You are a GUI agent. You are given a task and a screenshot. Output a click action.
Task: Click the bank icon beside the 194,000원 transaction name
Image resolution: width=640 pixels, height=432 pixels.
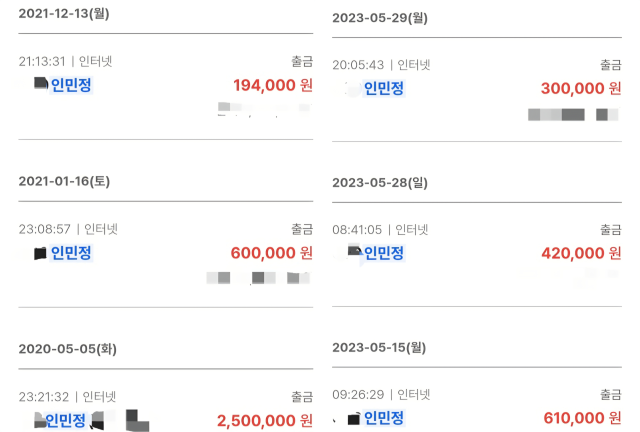point(41,84)
